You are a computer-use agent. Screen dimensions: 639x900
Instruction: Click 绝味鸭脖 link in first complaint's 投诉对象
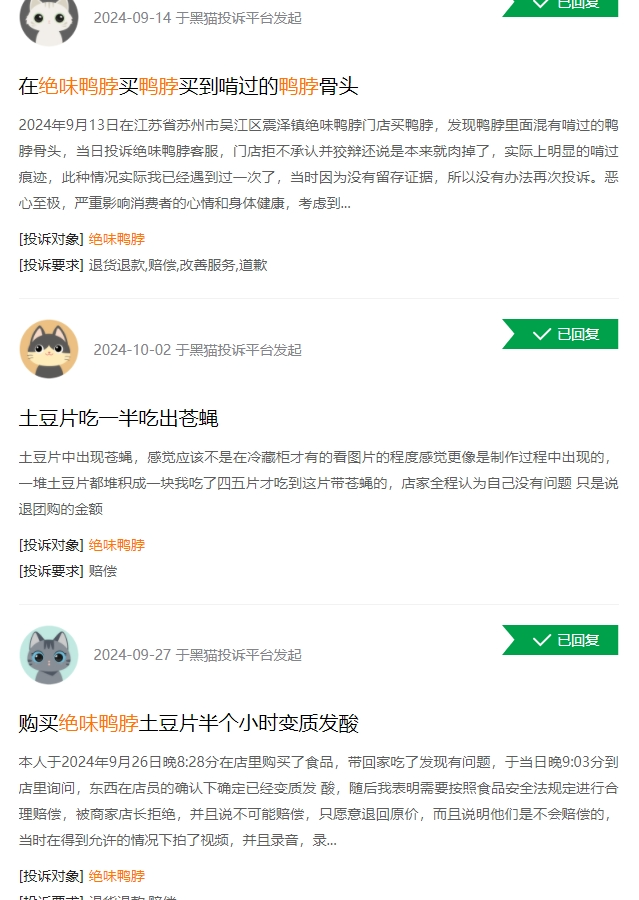click(x=117, y=239)
